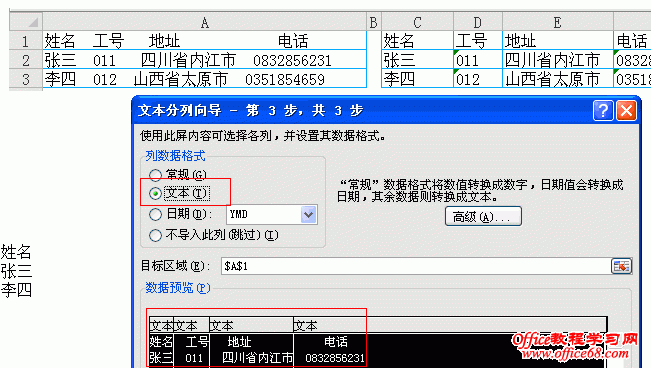Select cell E1 with 地址
651x368 pixels.
558,41
